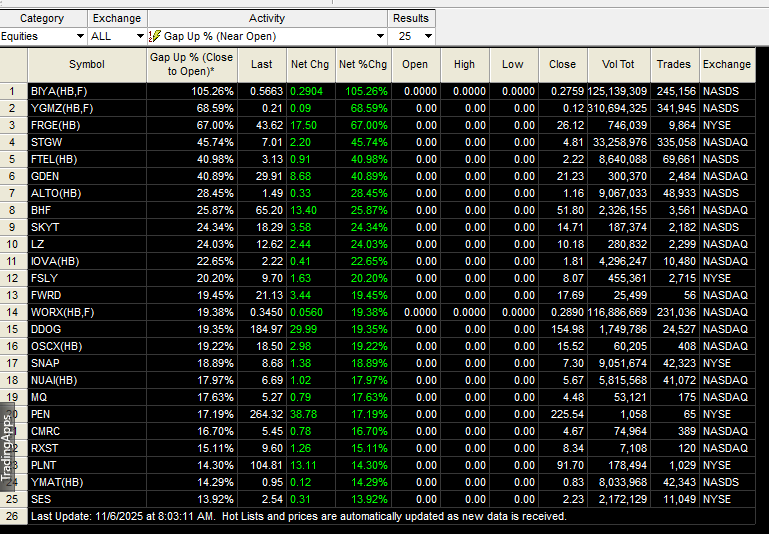769x534 pixels.
Task: Sort by the Net Chg column header
Action: point(310,65)
